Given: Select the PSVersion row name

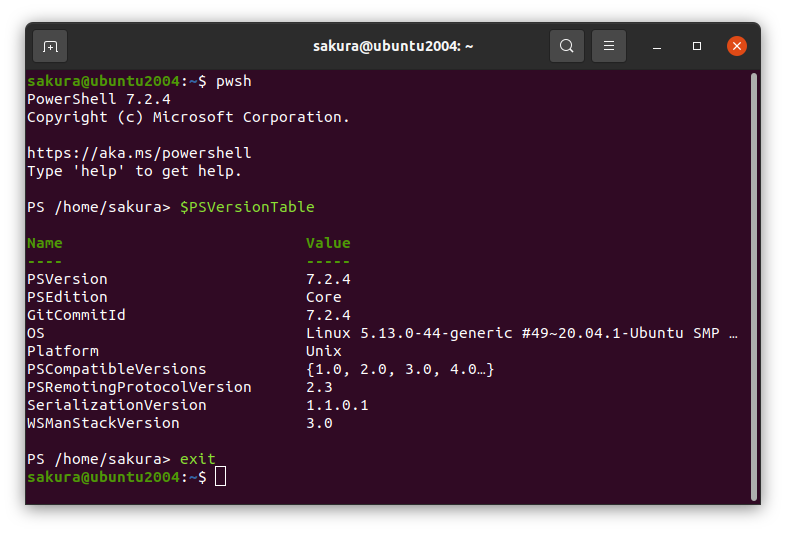Looking at the screenshot, I should pos(67,279).
